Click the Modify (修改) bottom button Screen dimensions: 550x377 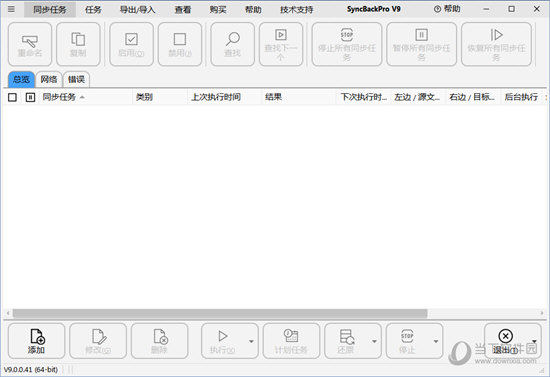98,341
